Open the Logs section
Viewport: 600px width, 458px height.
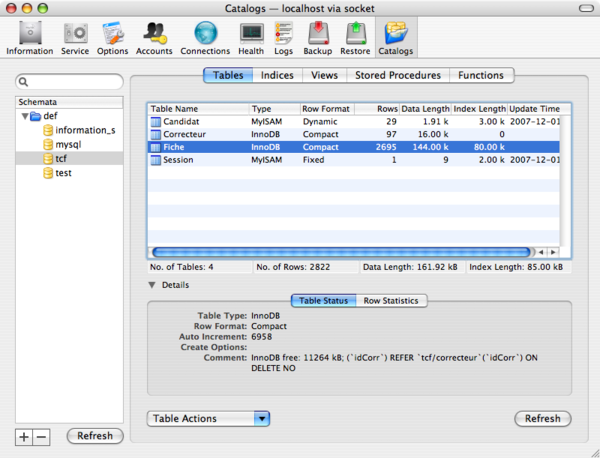(284, 37)
